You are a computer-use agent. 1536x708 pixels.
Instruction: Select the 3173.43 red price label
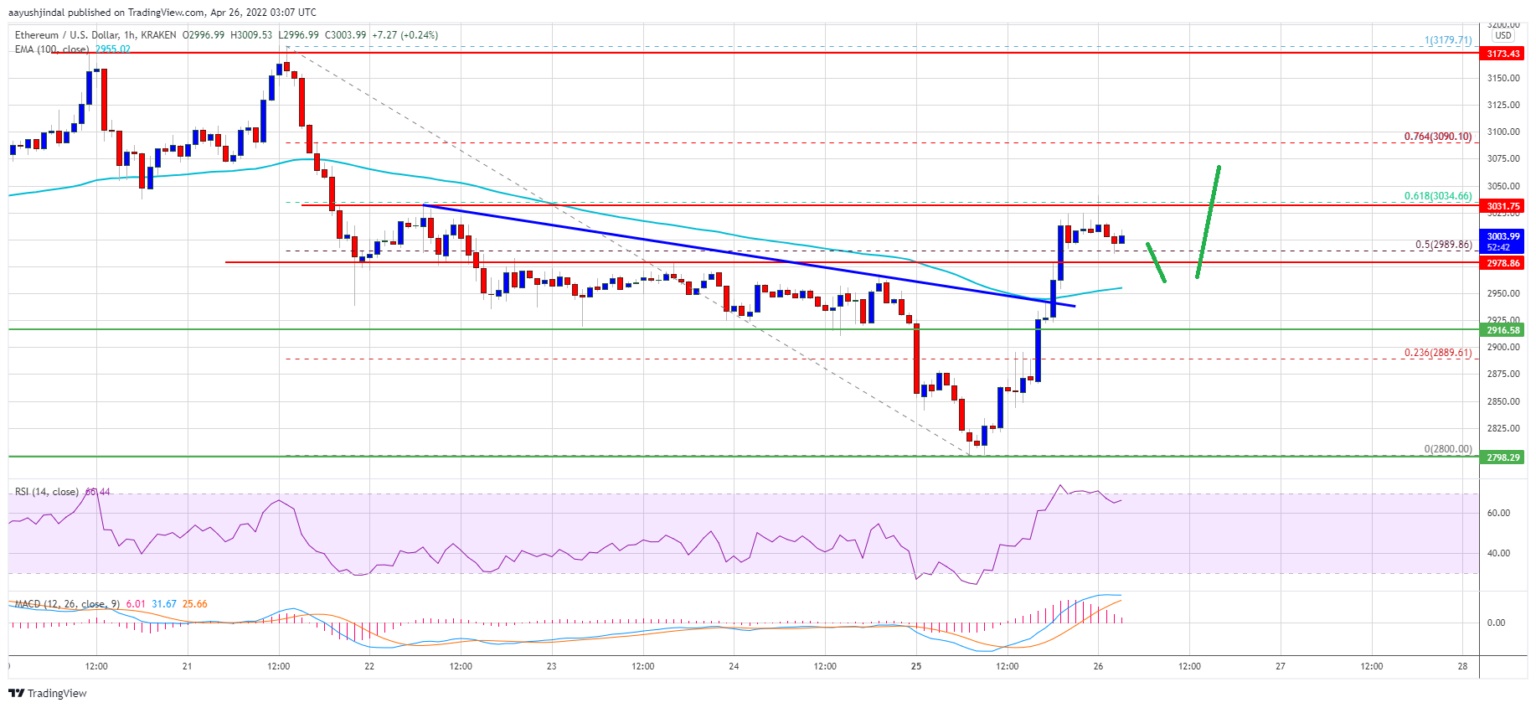(x=1503, y=52)
